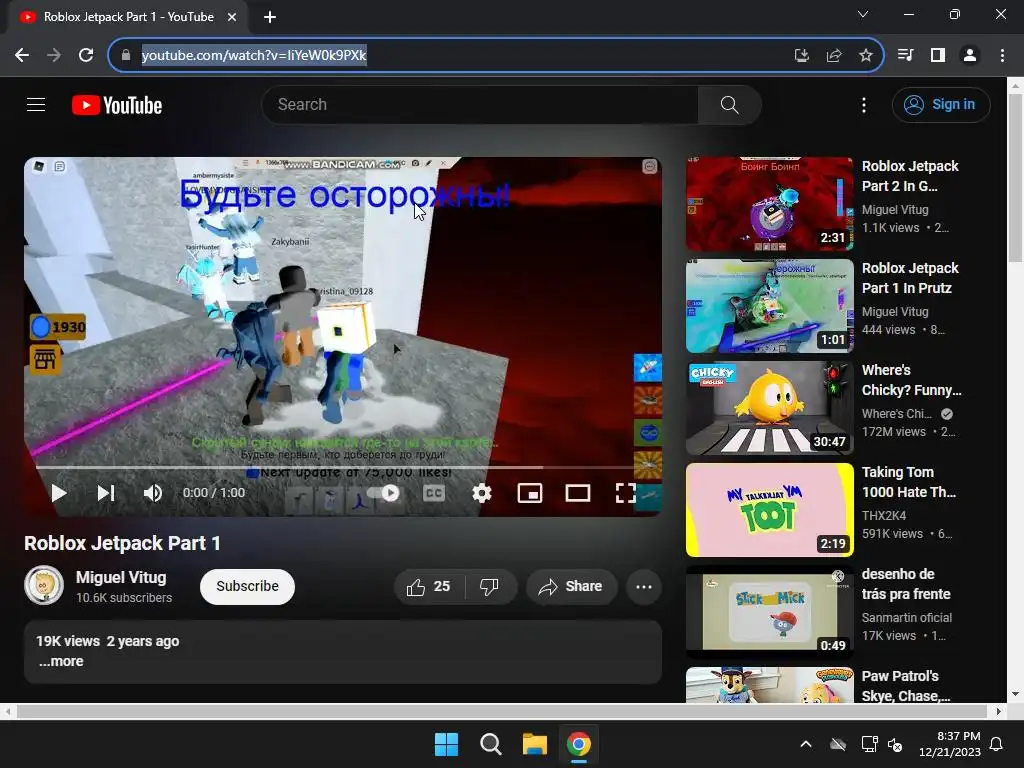This screenshot has height=768, width=1024.
Task: Open network display tray icon
Action: pos(869,744)
